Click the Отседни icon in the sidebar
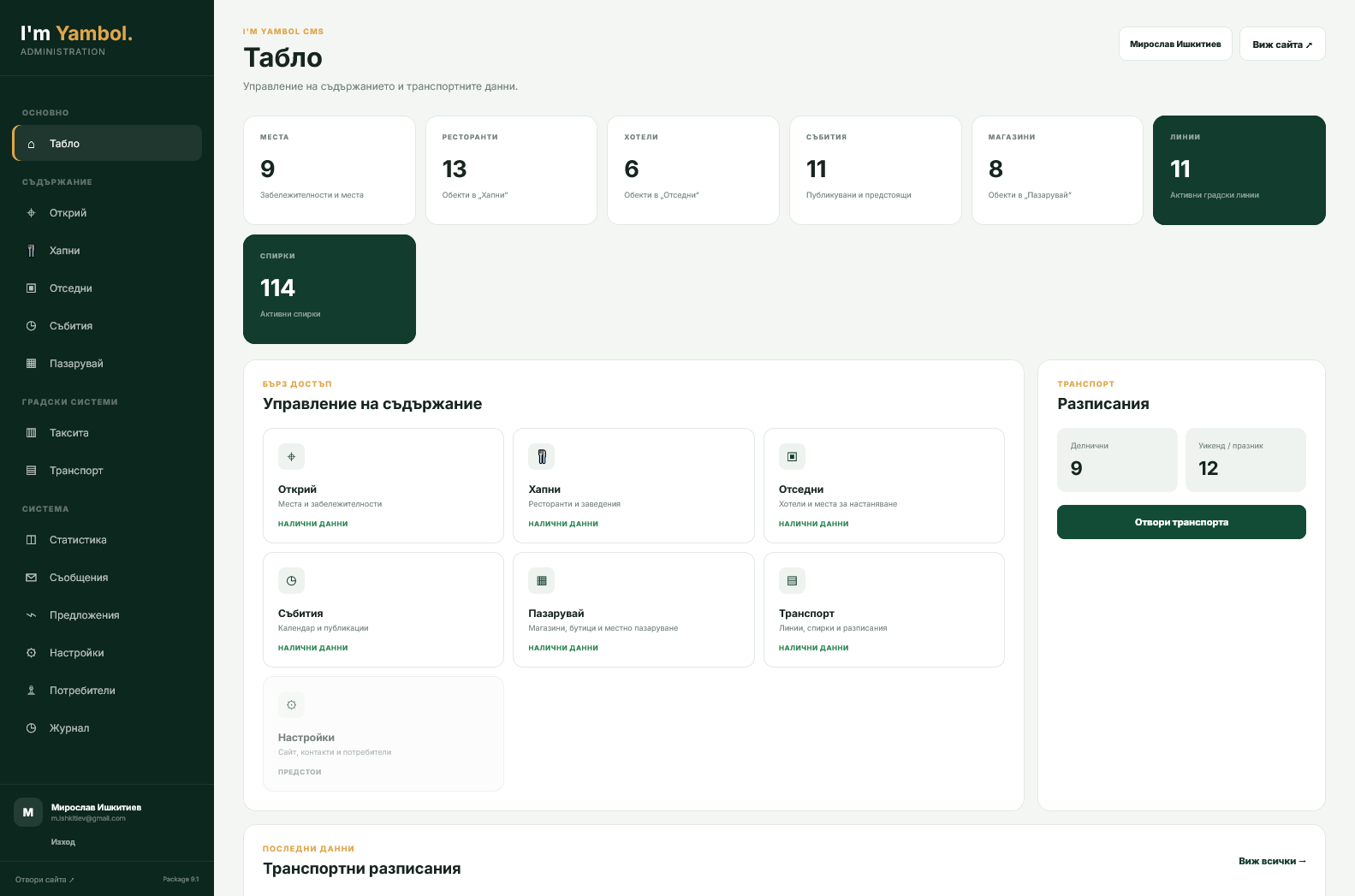The image size is (1355, 896). pos(32,288)
